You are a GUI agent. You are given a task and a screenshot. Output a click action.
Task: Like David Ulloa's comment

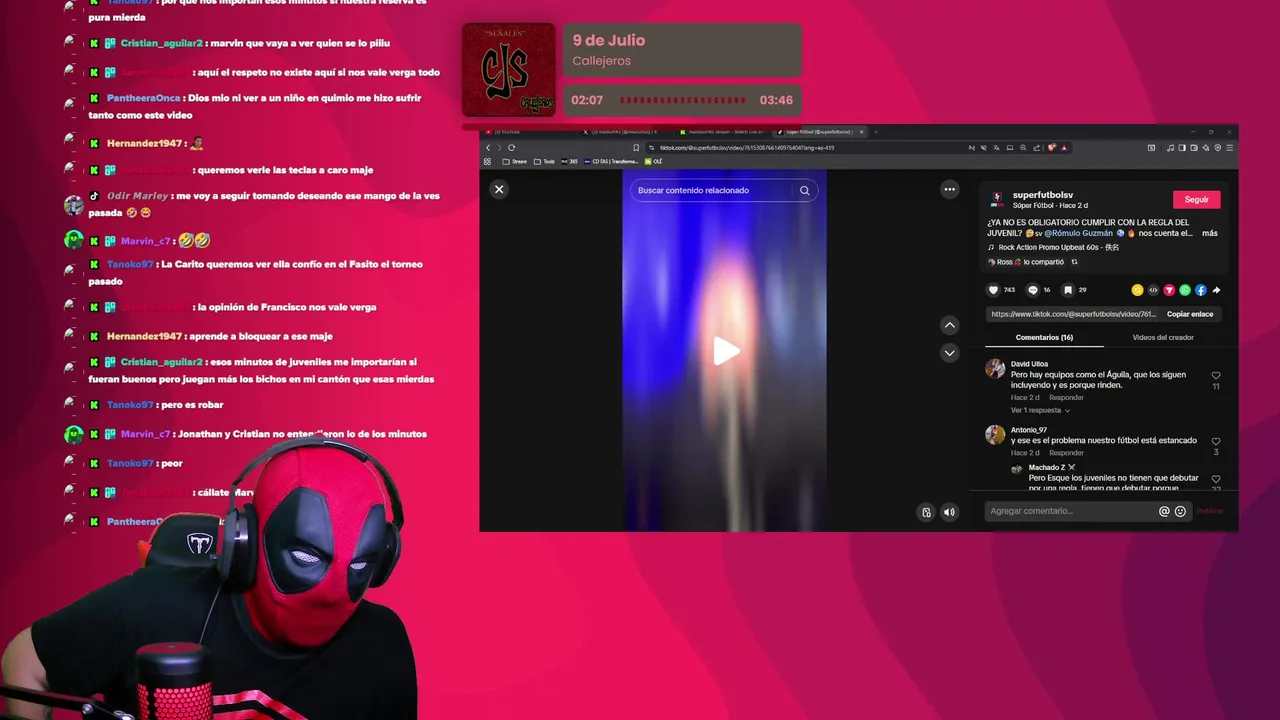(1216, 376)
